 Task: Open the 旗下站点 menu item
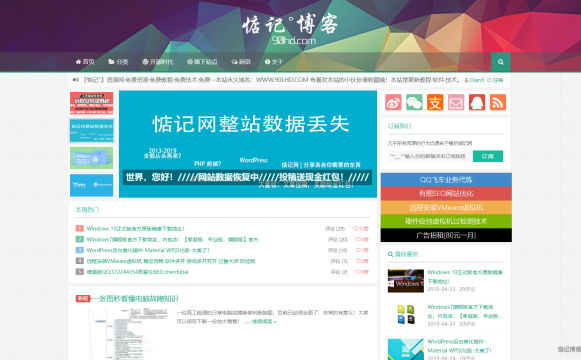tap(202, 62)
